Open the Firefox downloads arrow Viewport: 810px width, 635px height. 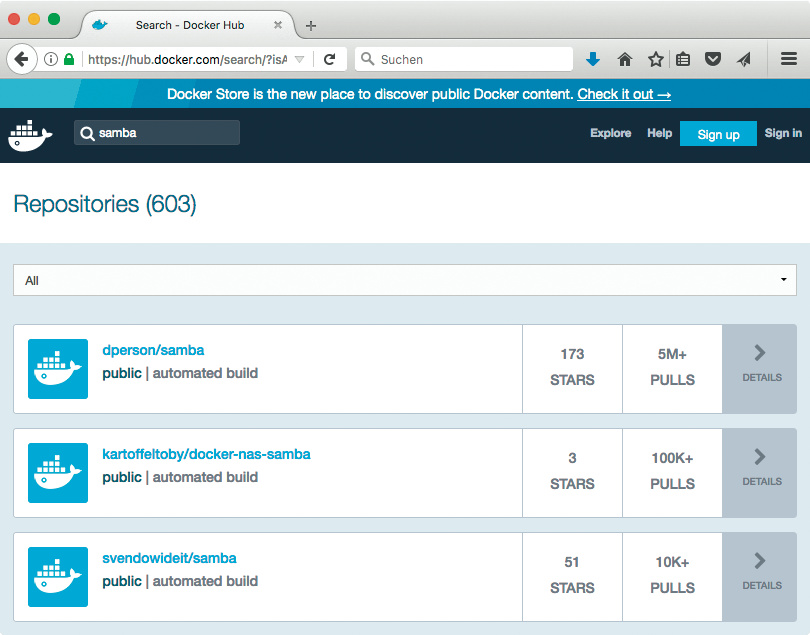[593, 59]
